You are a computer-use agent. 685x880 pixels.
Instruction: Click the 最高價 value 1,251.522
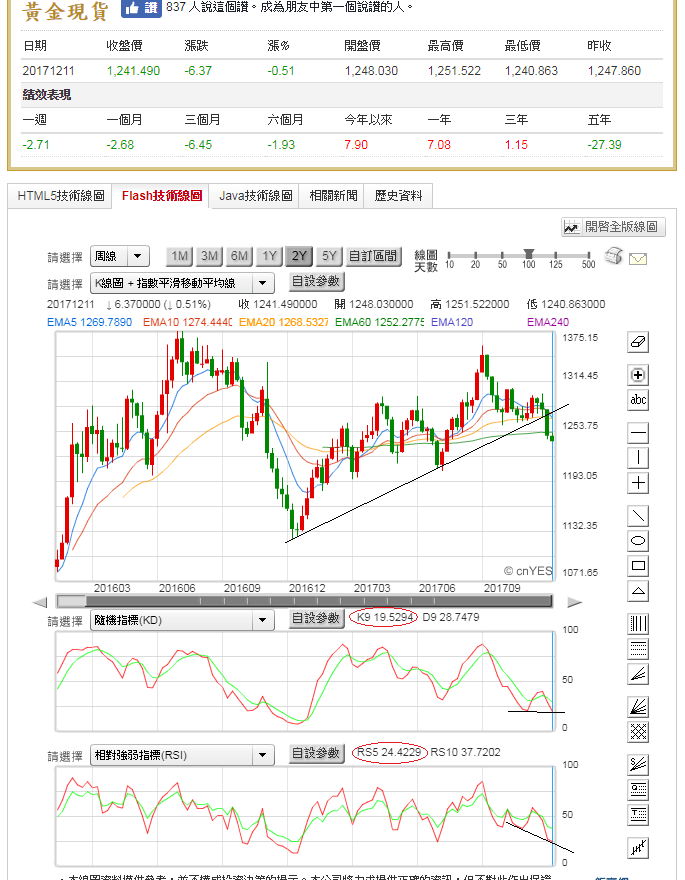tap(454, 71)
